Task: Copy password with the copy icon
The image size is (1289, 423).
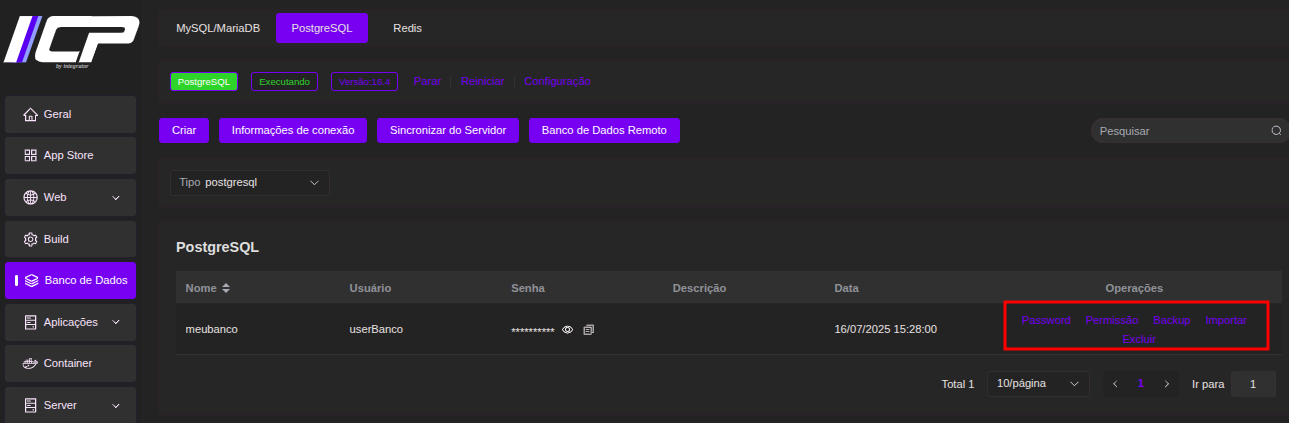Action: click(x=588, y=329)
